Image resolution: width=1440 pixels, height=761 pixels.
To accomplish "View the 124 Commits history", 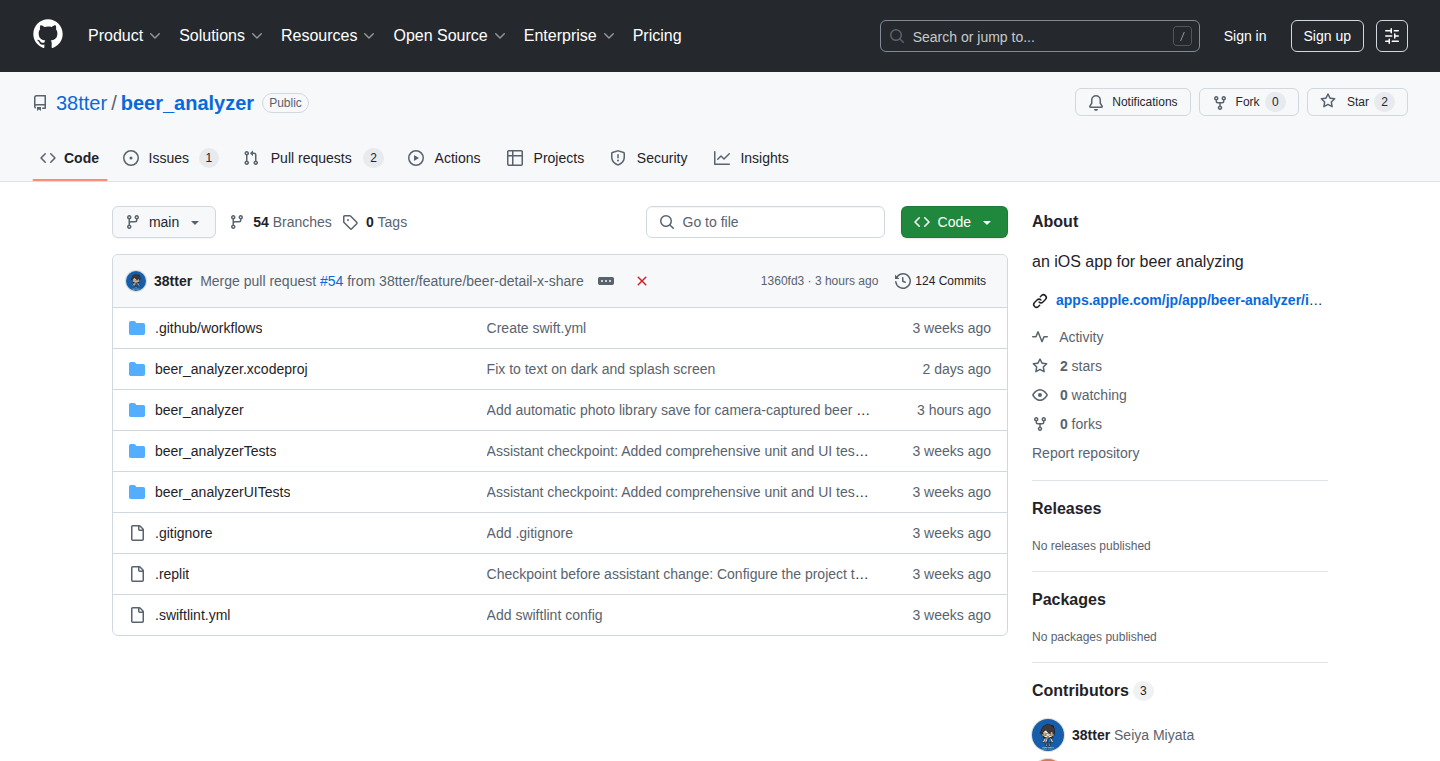I will pyautogui.click(x=940, y=281).
